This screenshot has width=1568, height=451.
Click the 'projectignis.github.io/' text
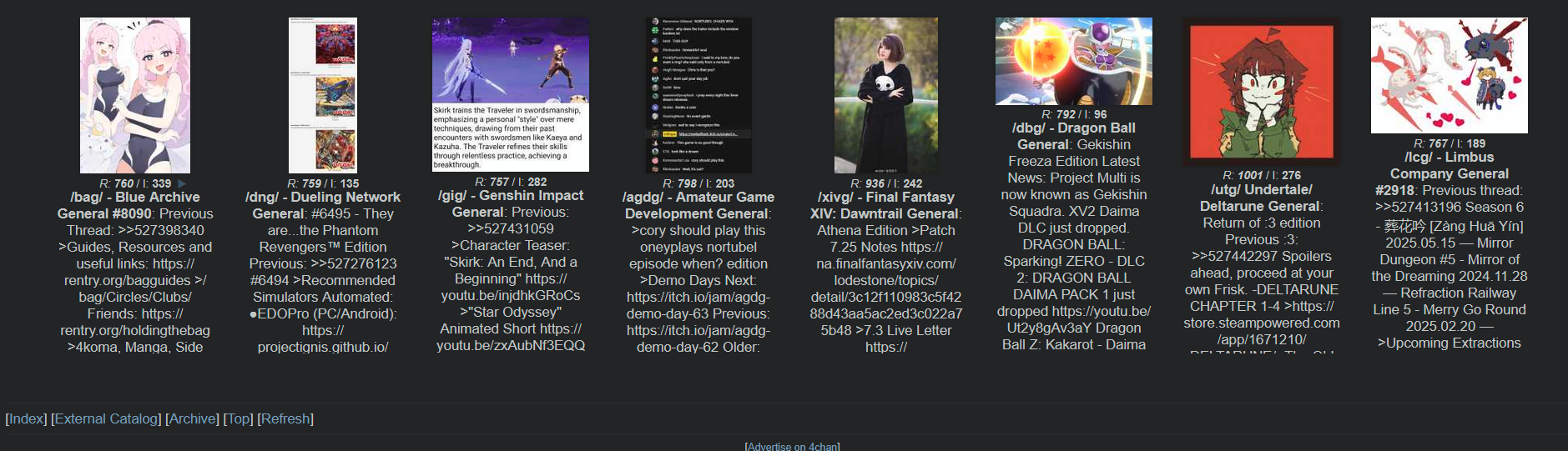click(323, 347)
